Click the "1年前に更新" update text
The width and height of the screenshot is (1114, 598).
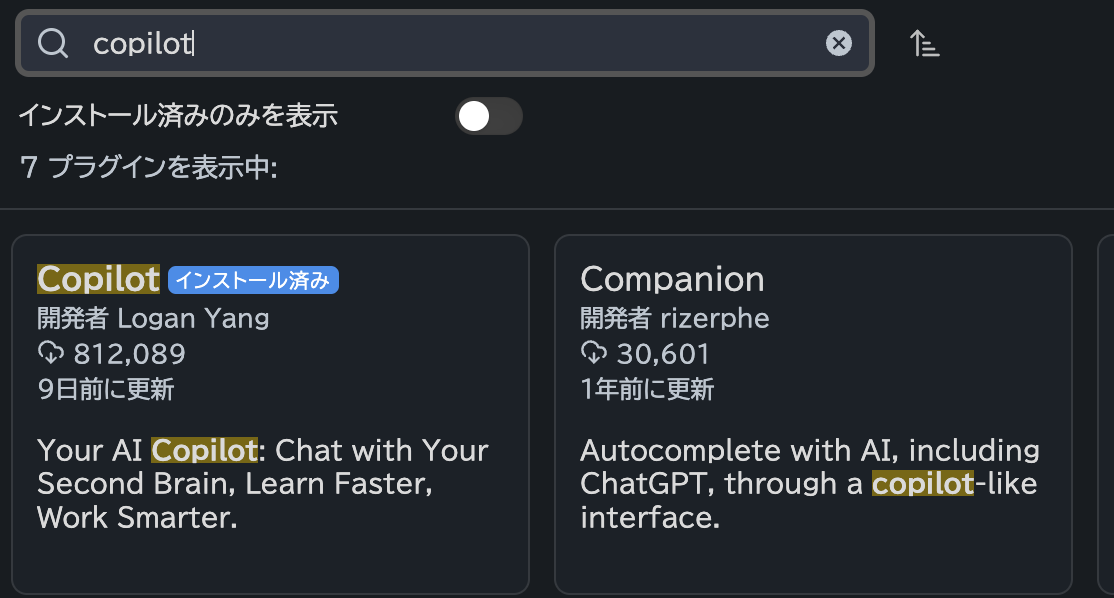[647, 389]
